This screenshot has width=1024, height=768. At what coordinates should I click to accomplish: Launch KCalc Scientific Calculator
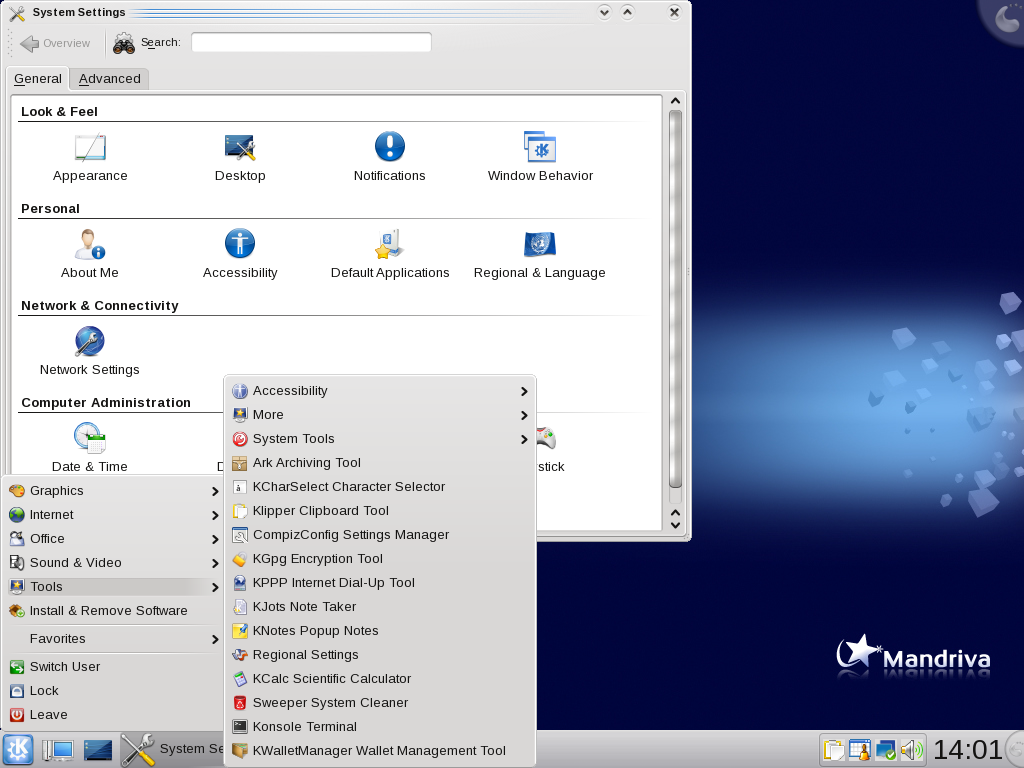click(x=380, y=679)
